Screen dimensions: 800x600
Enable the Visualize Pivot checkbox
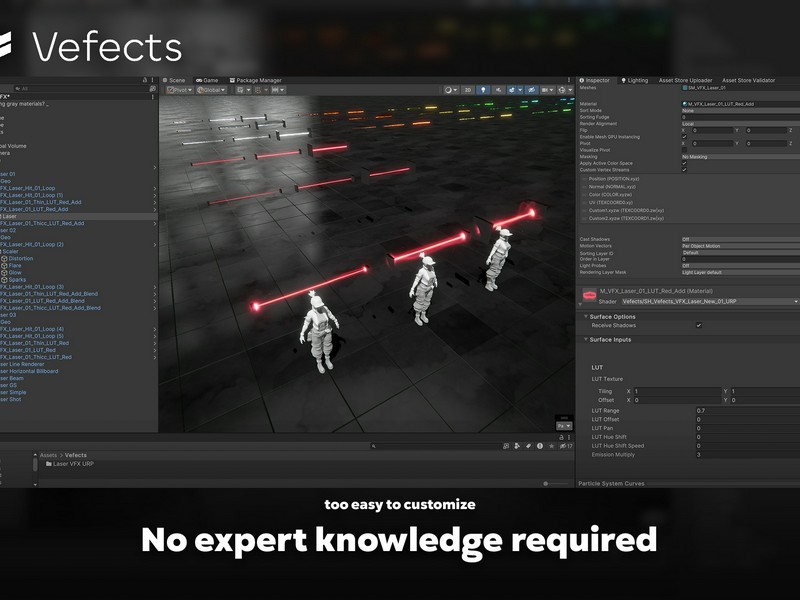(x=684, y=150)
